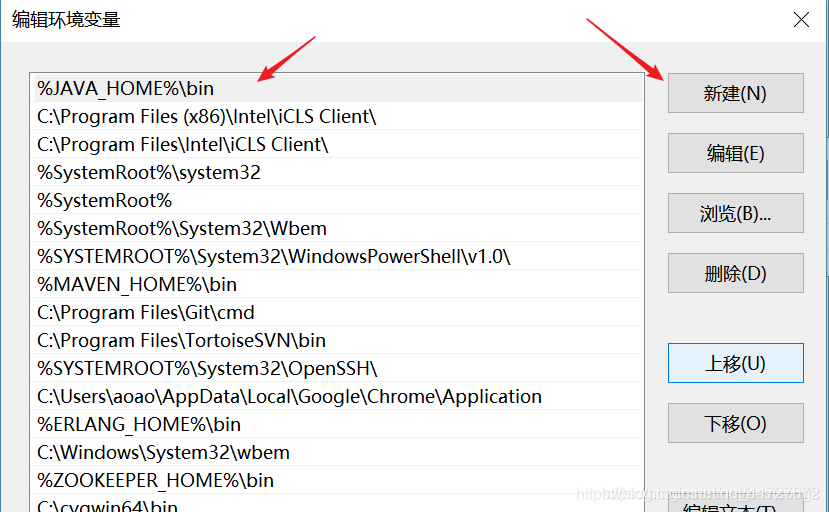Select the System32\OpenSSH\ path entry
Image resolution: width=829 pixels, height=512 pixels.
(337, 369)
